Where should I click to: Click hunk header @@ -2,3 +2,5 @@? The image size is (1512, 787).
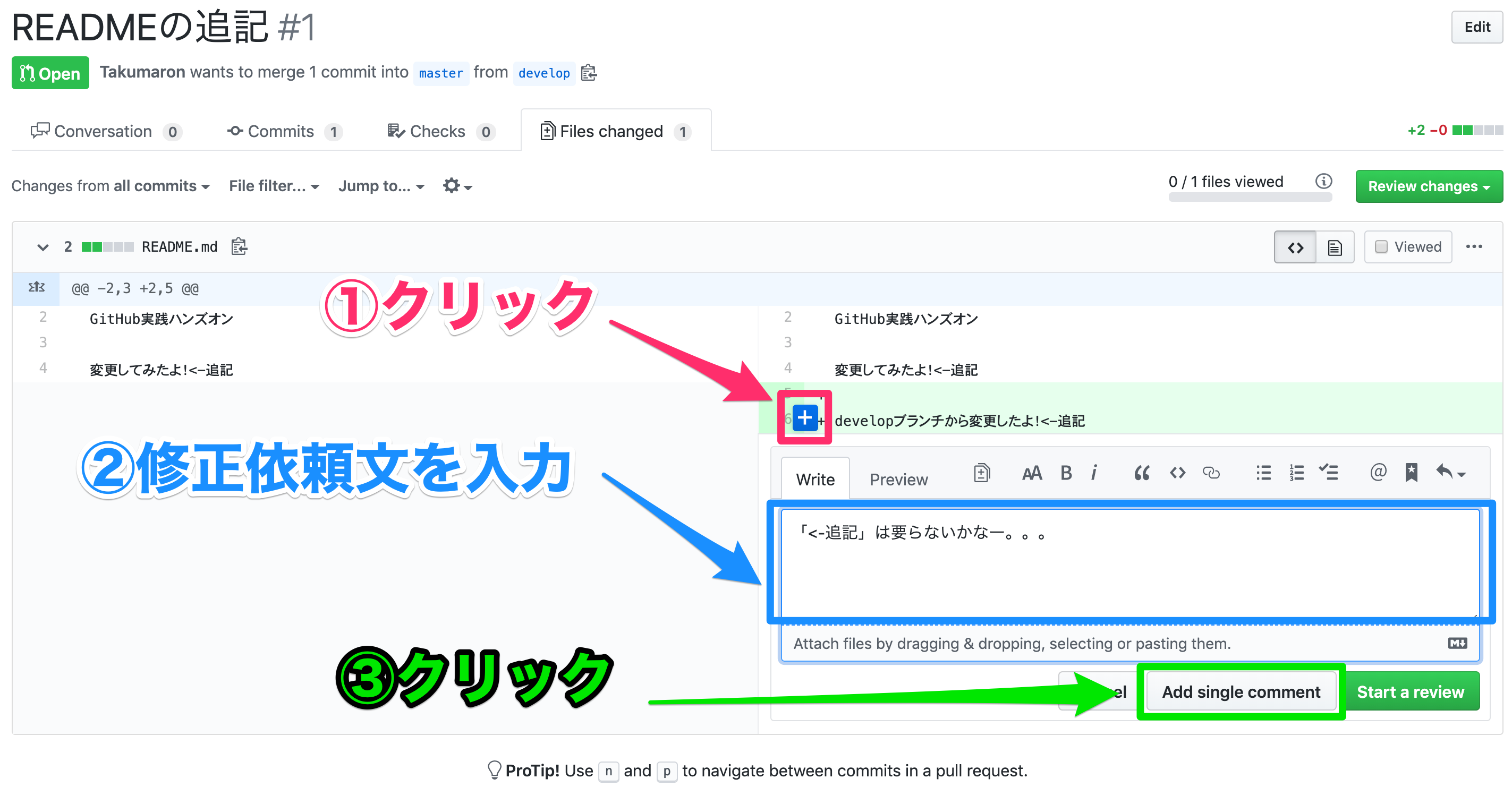(x=135, y=288)
